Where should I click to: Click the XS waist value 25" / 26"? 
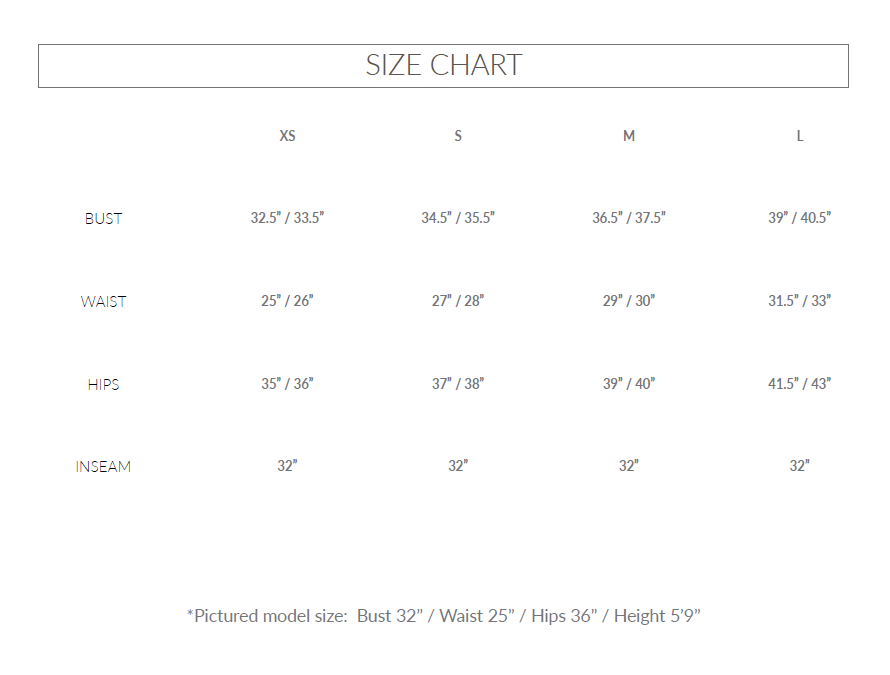click(287, 301)
